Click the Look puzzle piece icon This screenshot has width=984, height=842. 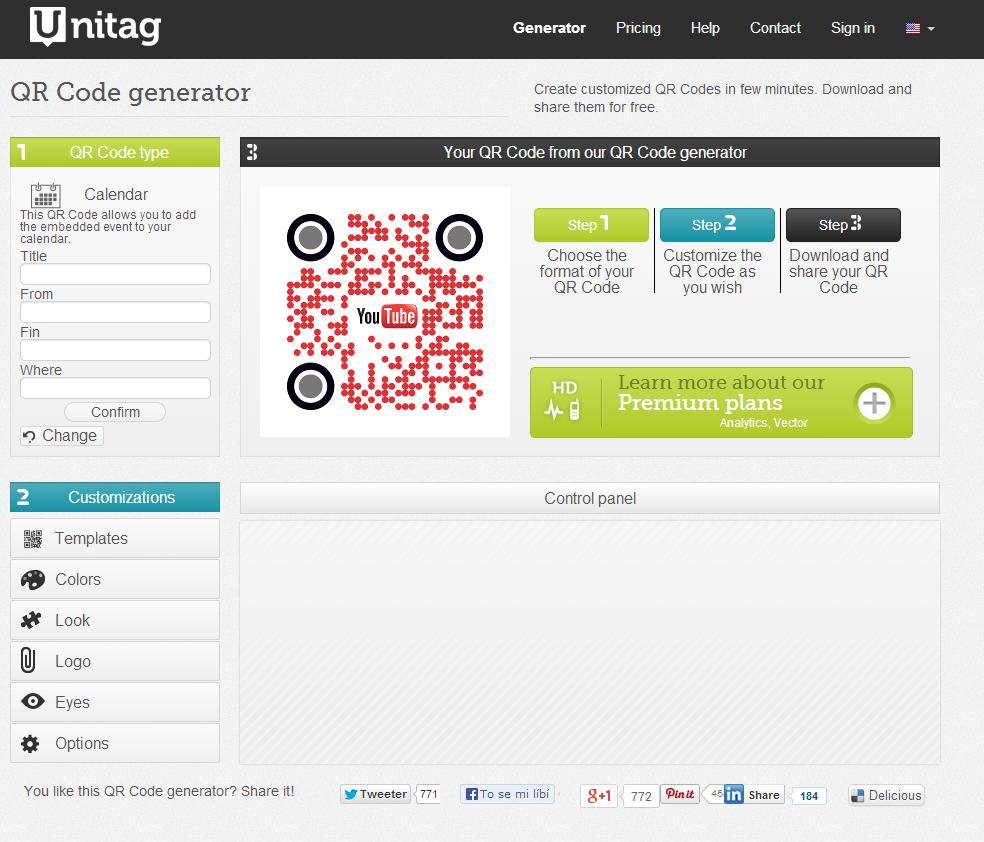click(31, 621)
